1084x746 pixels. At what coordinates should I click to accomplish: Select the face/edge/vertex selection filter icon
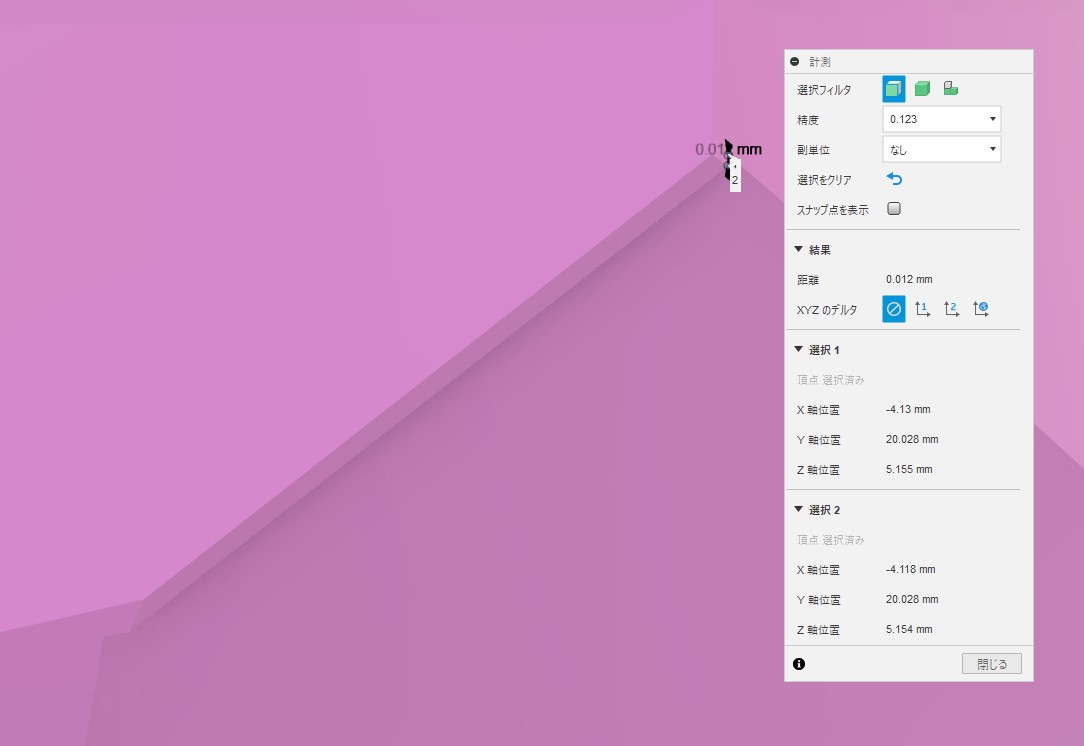(893, 89)
